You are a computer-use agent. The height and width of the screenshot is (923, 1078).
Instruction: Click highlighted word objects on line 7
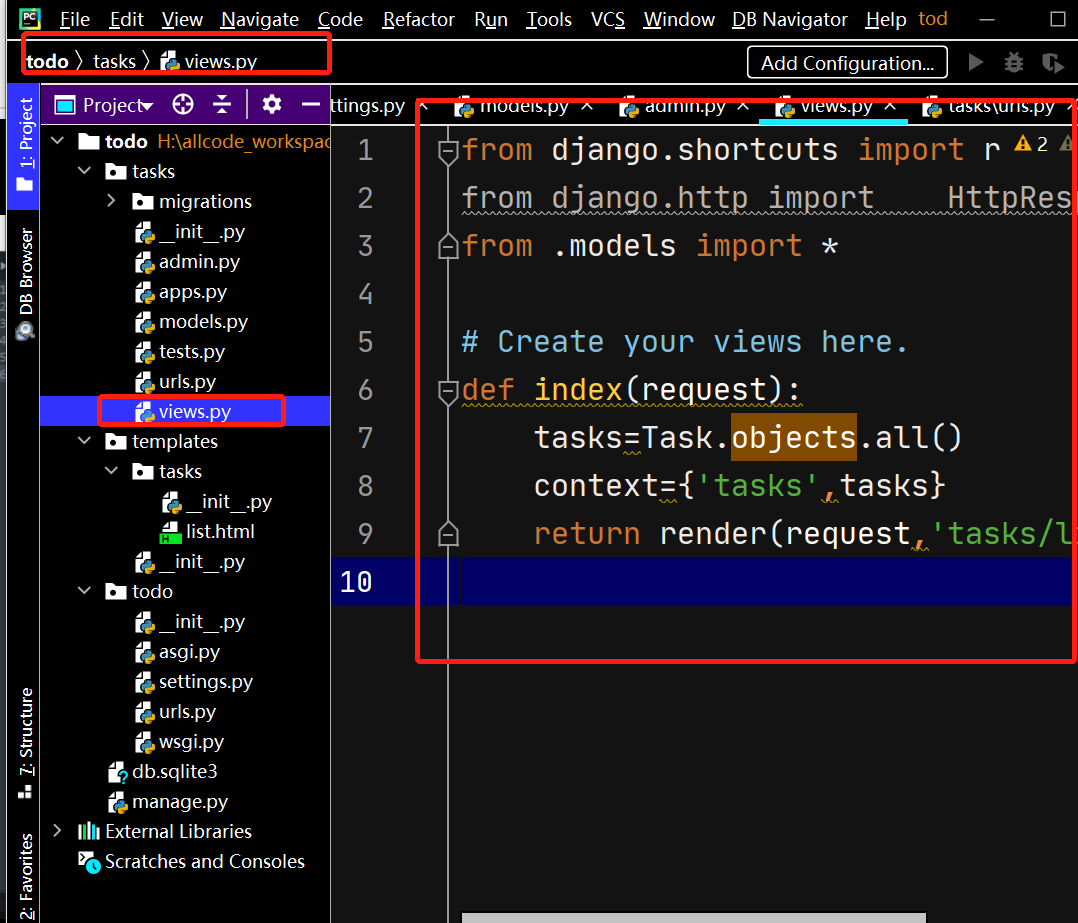click(793, 437)
